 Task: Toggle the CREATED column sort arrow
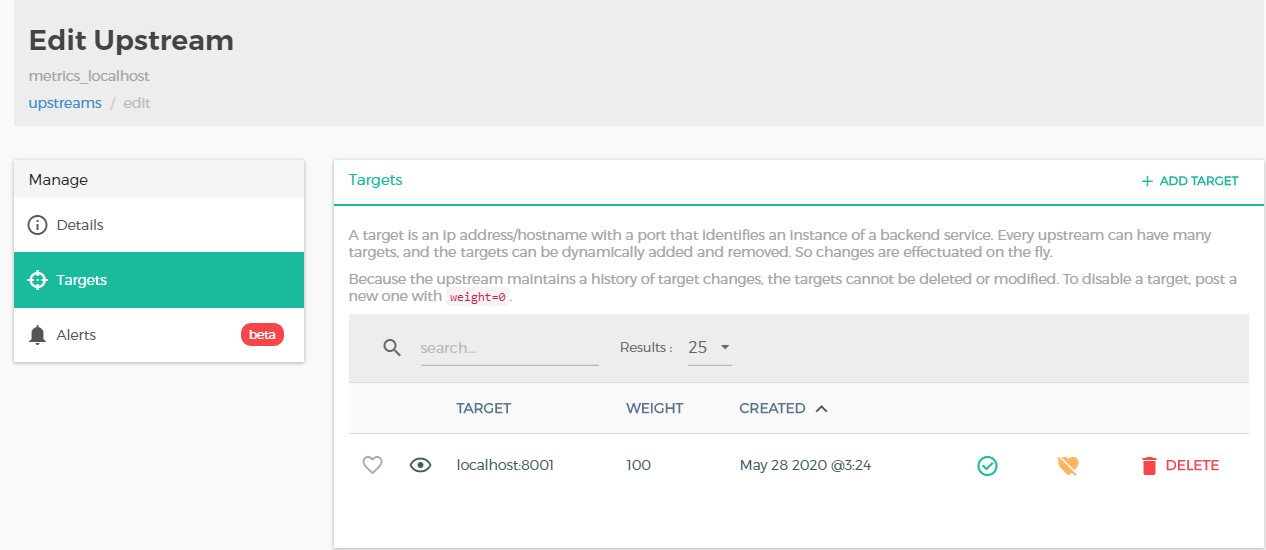pyautogui.click(x=821, y=408)
